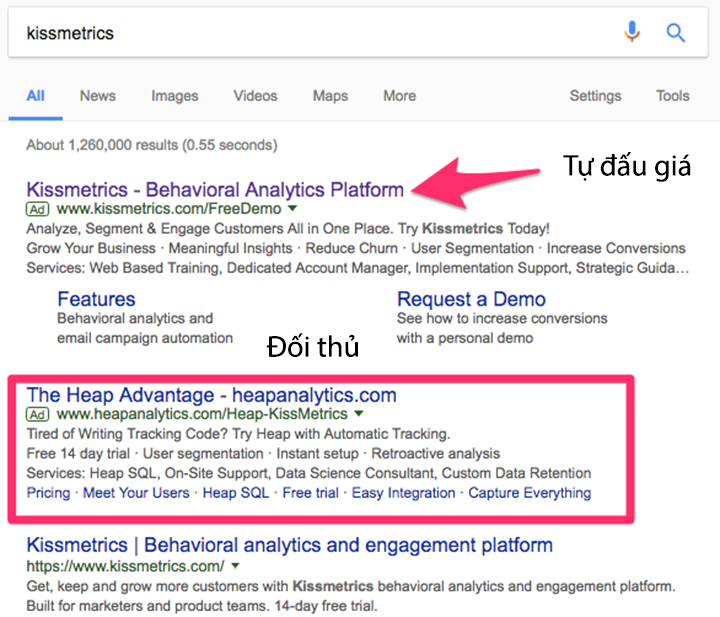Open The Heap Advantage ad title
Viewport: 720px width, 617px height.
pos(212,395)
